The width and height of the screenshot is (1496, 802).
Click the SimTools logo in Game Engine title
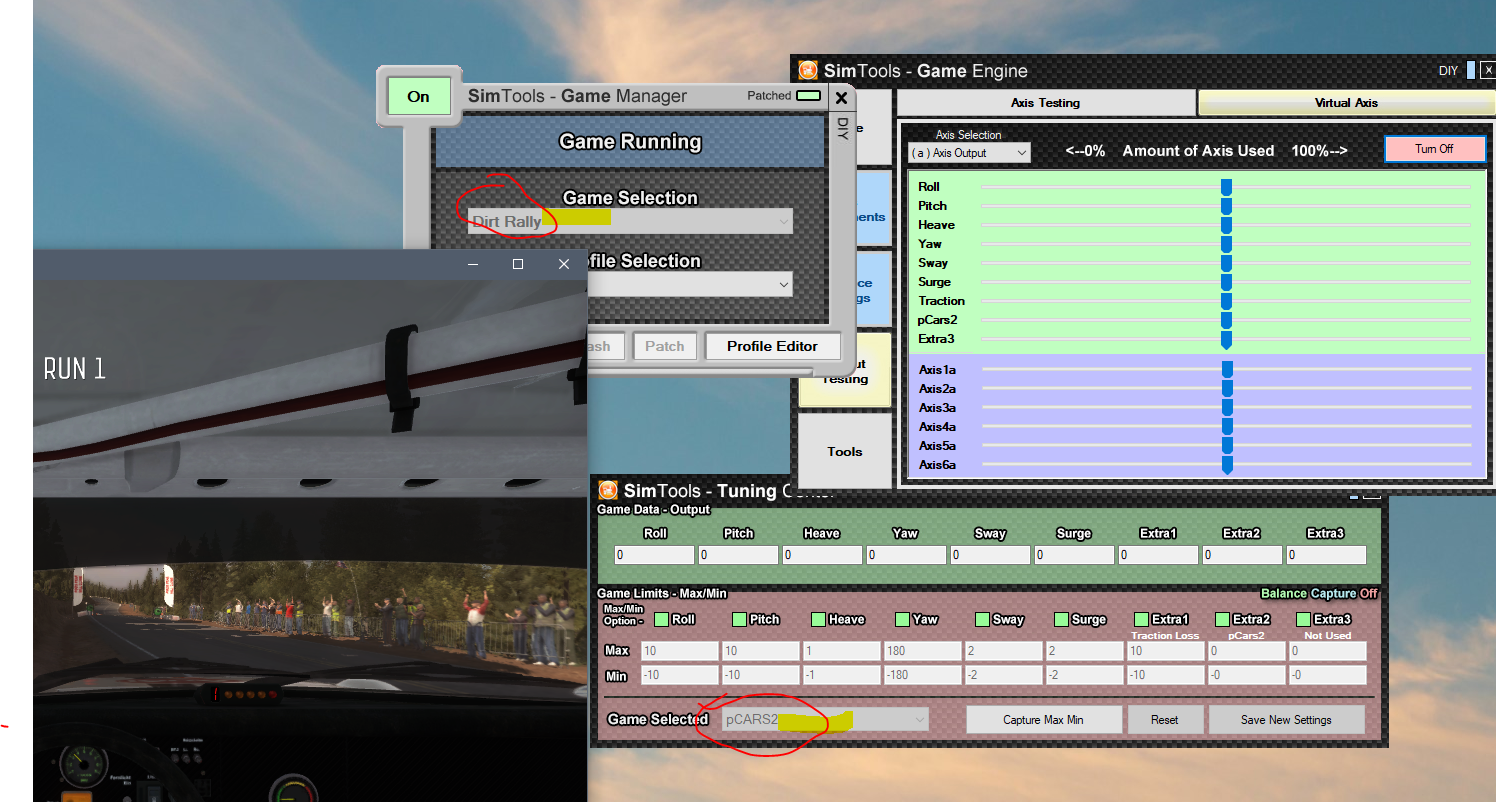808,70
